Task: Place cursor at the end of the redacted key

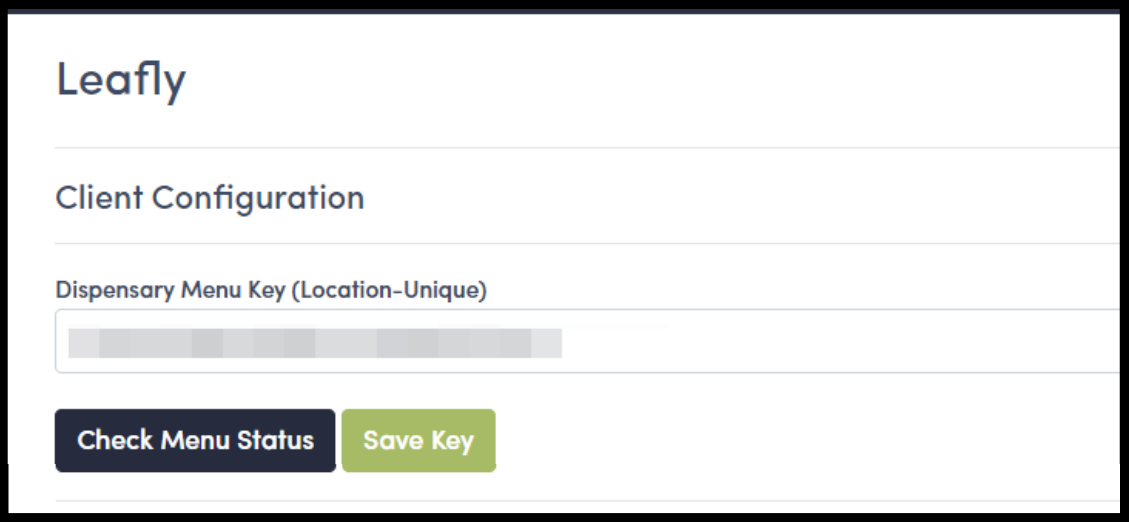Action: pos(562,343)
